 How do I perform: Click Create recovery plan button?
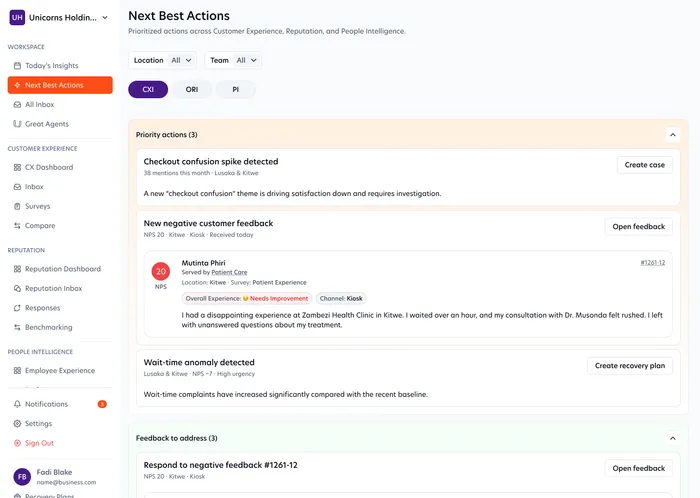coord(629,366)
